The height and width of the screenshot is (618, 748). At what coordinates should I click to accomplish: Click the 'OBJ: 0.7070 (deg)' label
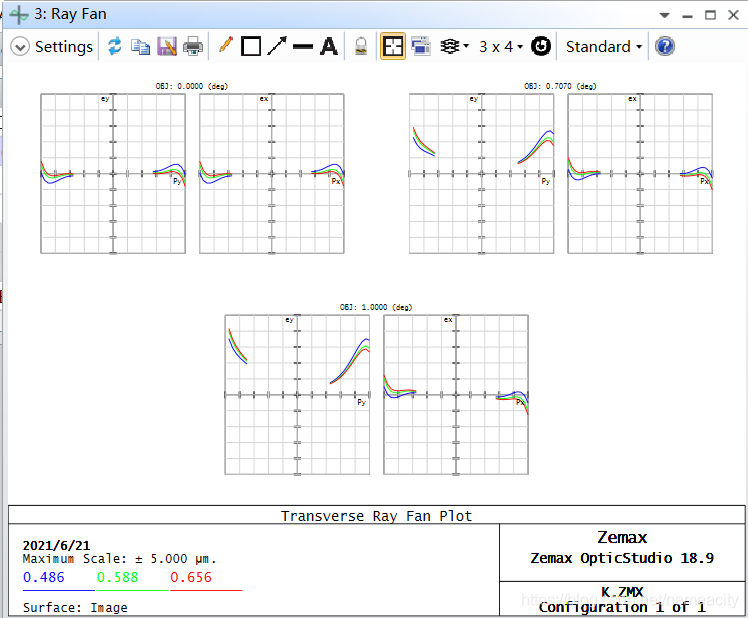tap(561, 86)
